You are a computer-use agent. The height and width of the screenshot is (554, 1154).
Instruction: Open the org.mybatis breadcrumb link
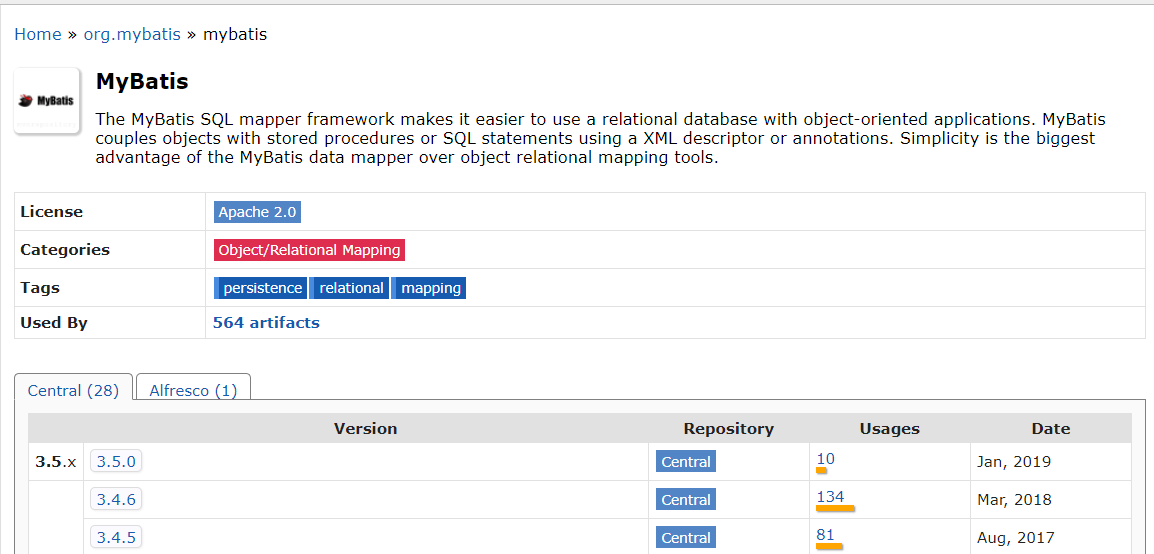[132, 35]
